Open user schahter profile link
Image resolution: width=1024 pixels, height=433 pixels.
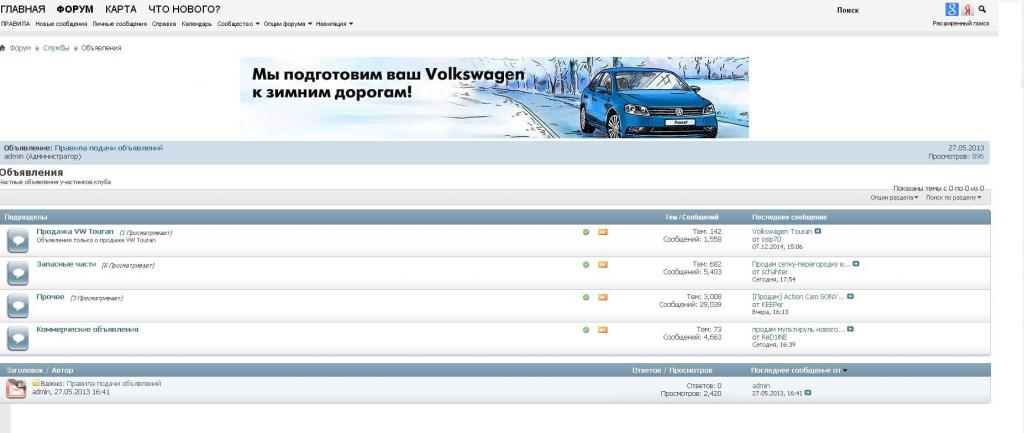775,272
